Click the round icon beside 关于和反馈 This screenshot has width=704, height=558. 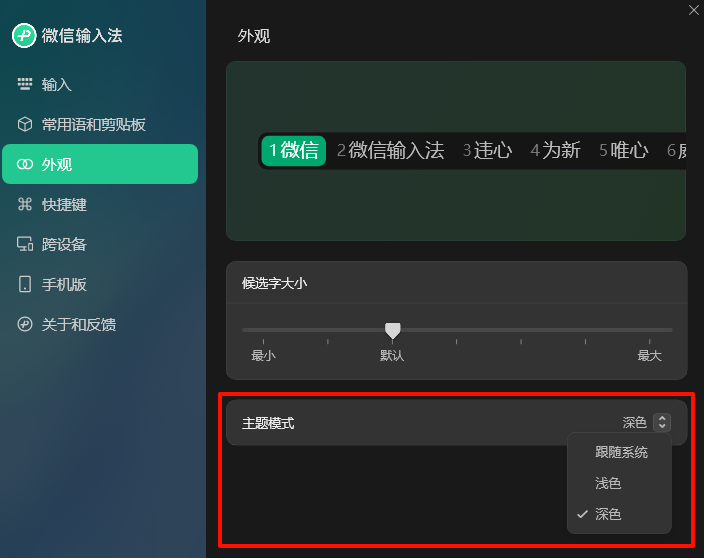click(x=25, y=324)
